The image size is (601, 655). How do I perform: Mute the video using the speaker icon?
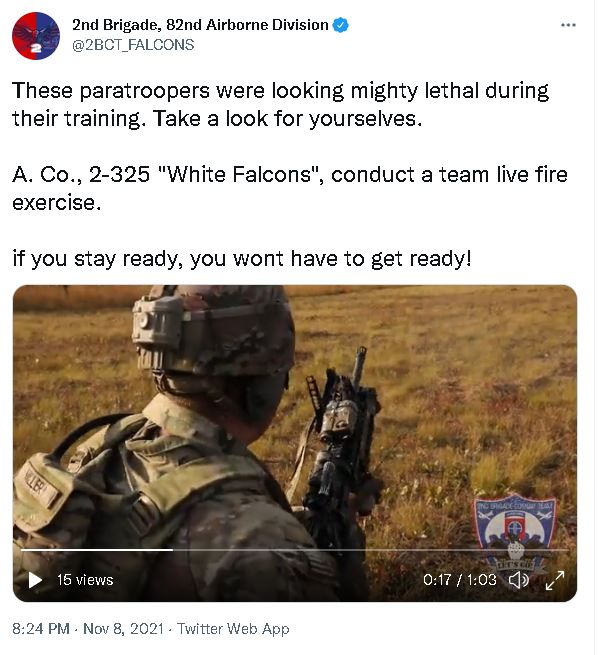pos(518,580)
